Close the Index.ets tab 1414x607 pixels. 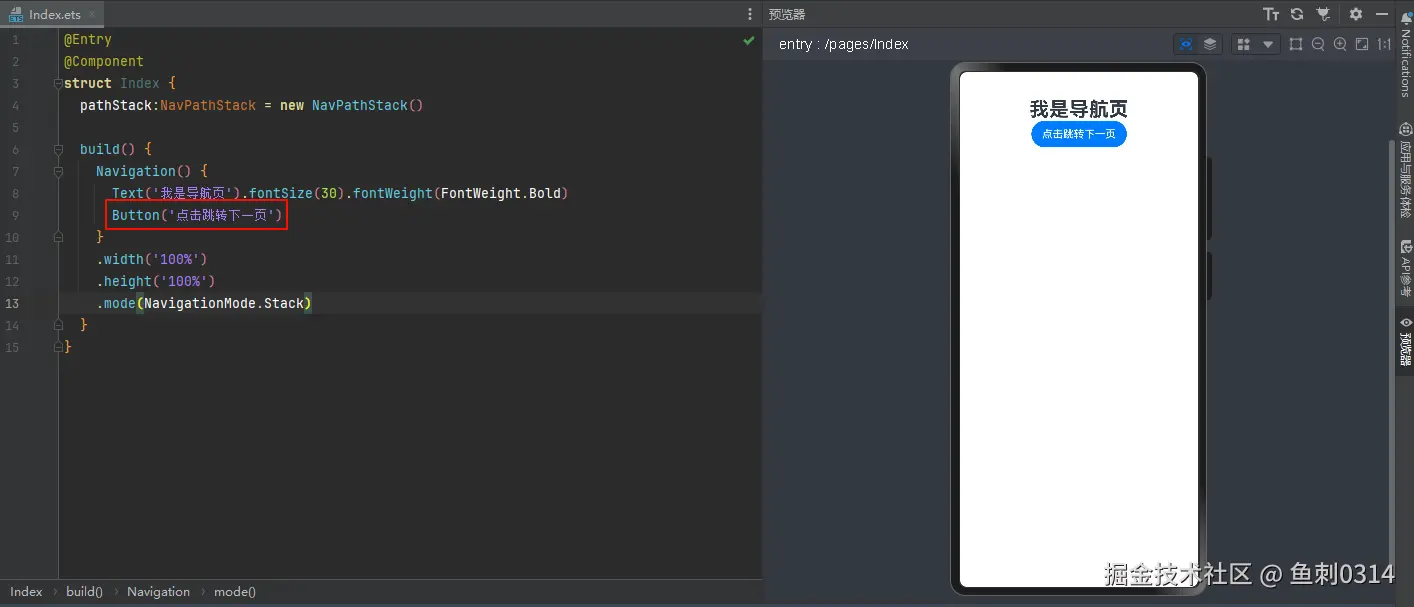pos(92,15)
